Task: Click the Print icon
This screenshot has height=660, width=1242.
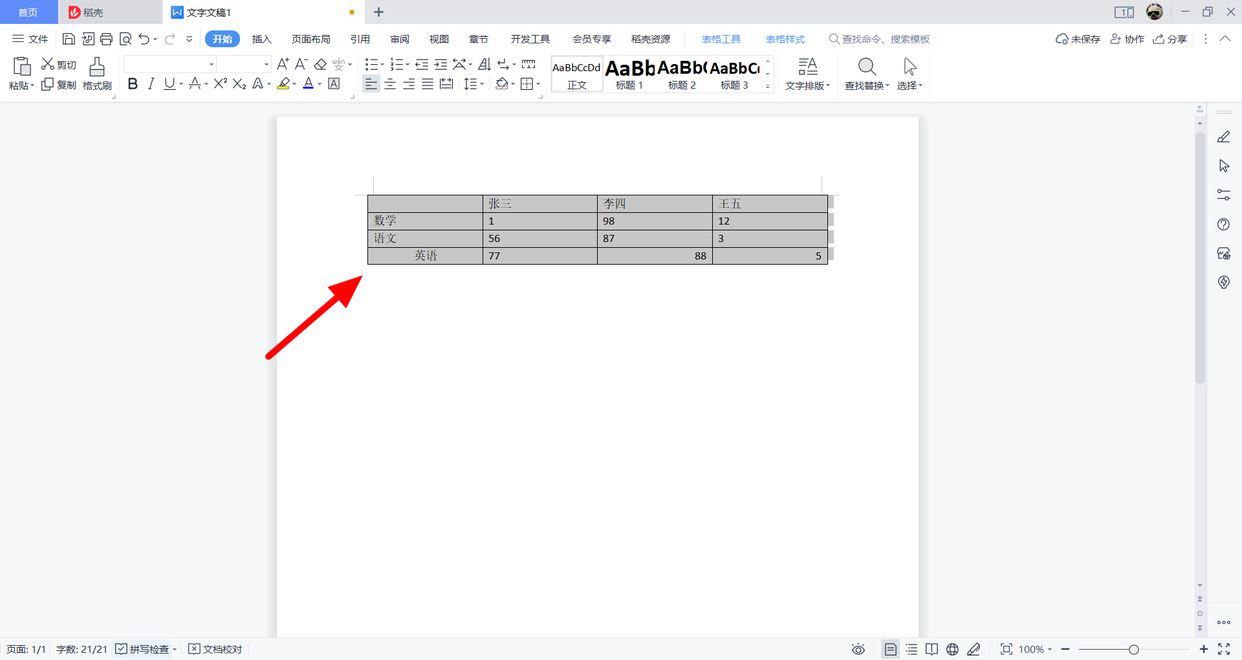Action: 106,39
